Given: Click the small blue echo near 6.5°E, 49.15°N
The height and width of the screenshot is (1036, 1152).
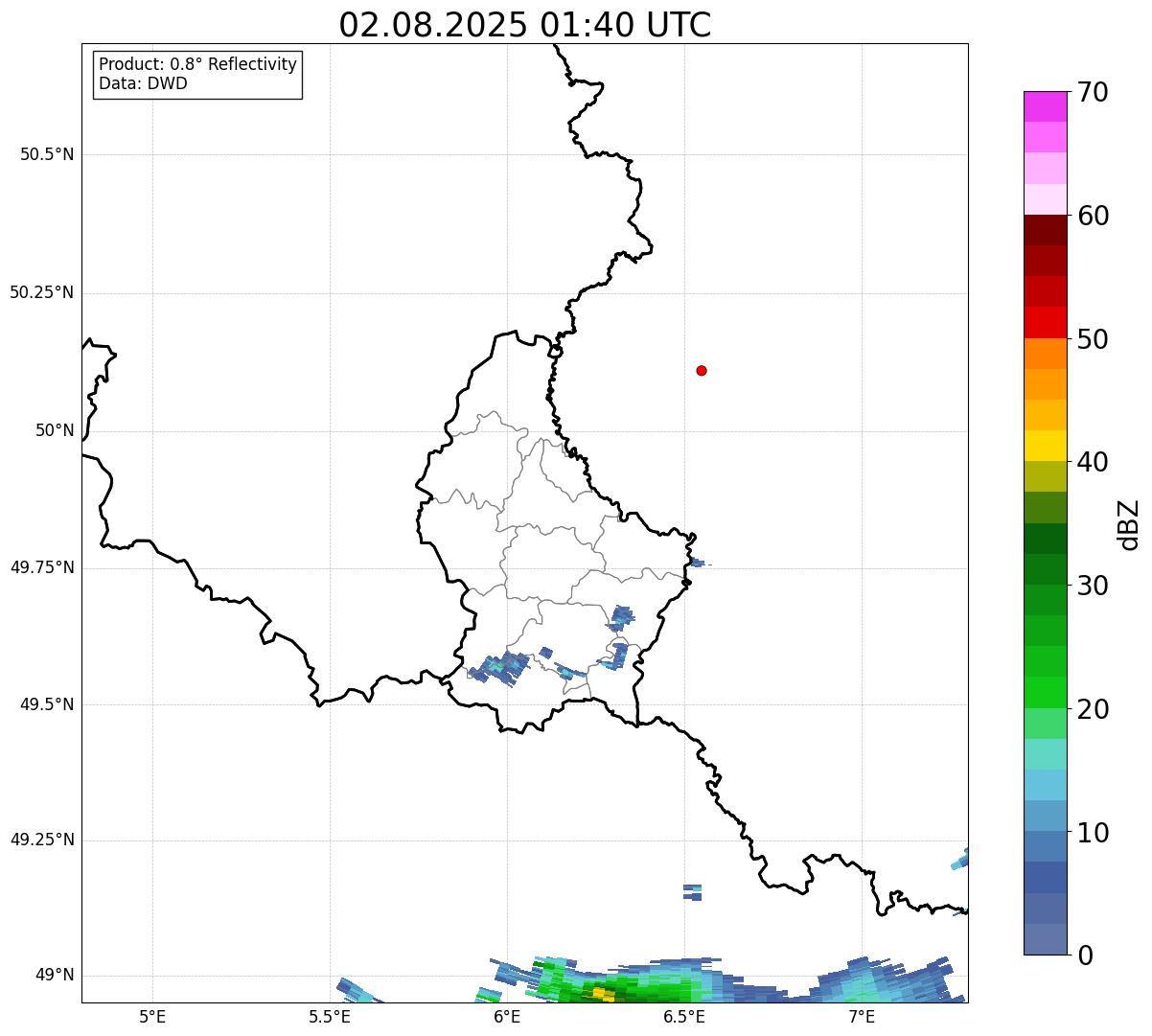Looking at the screenshot, I should click(693, 892).
